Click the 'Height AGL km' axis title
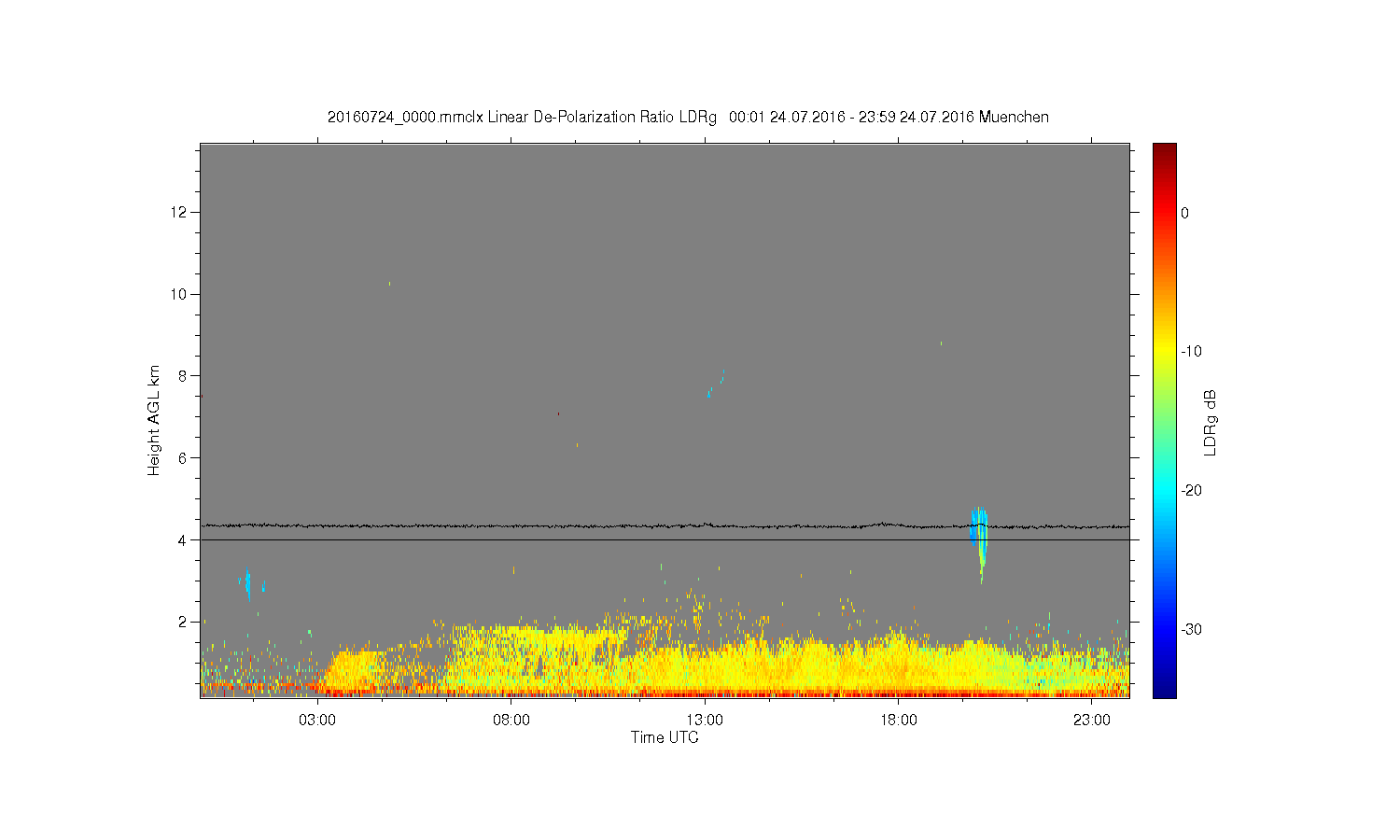1400x840 pixels. [154, 420]
